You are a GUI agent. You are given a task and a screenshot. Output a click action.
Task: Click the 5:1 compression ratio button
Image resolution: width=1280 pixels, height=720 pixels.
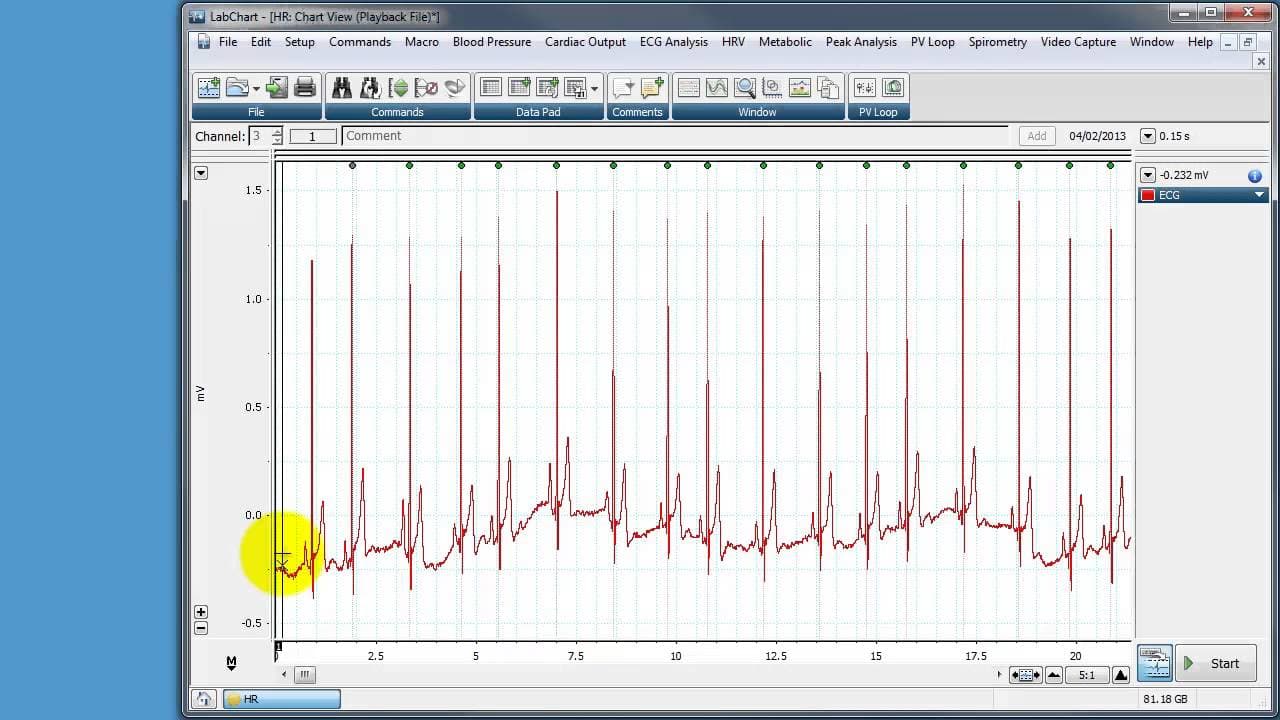coord(1087,675)
